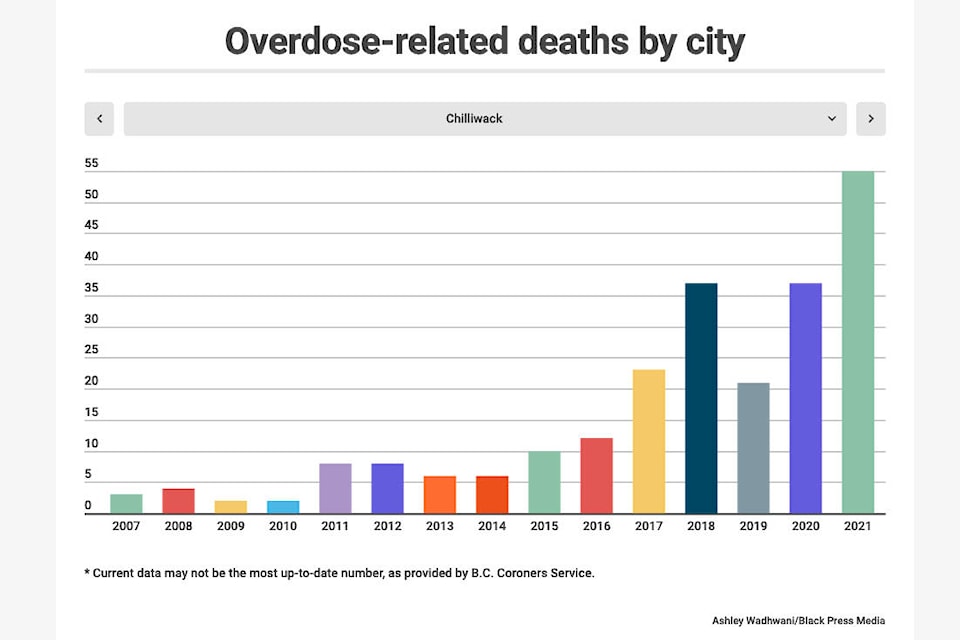The height and width of the screenshot is (640, 960).
Task: Select the 2020 purple bar
Action: 806,398
